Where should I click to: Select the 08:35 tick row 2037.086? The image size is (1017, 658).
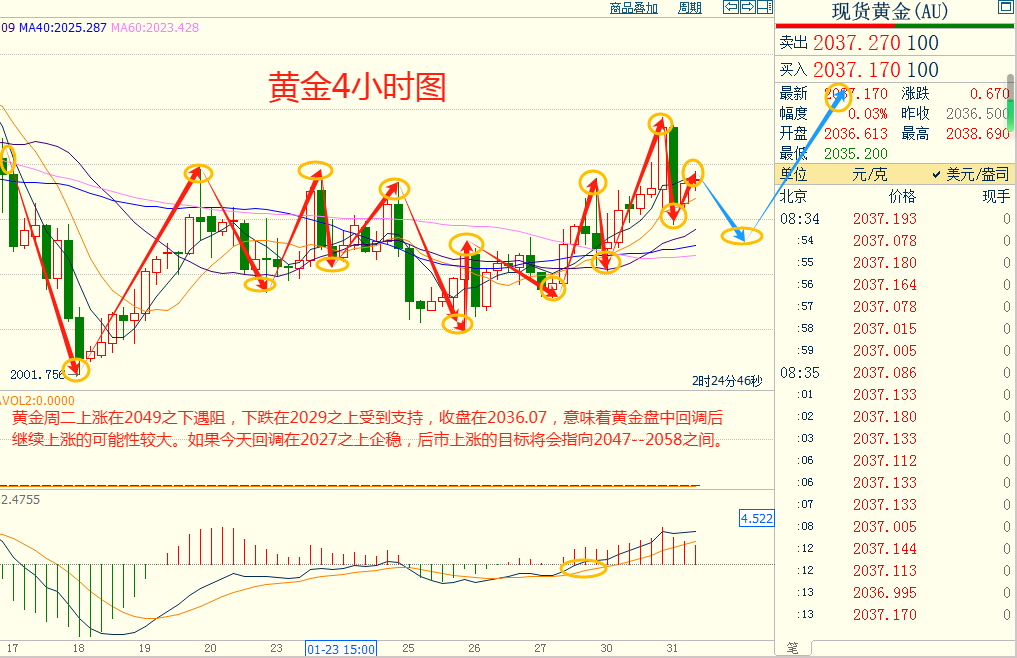(894, 372)
